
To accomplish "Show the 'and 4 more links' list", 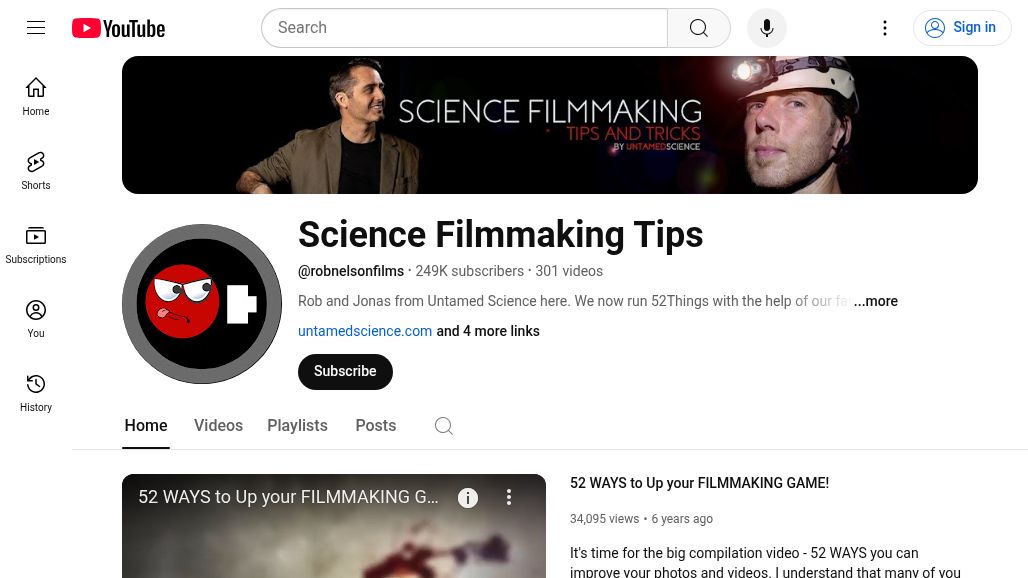I will click(488, 331).
